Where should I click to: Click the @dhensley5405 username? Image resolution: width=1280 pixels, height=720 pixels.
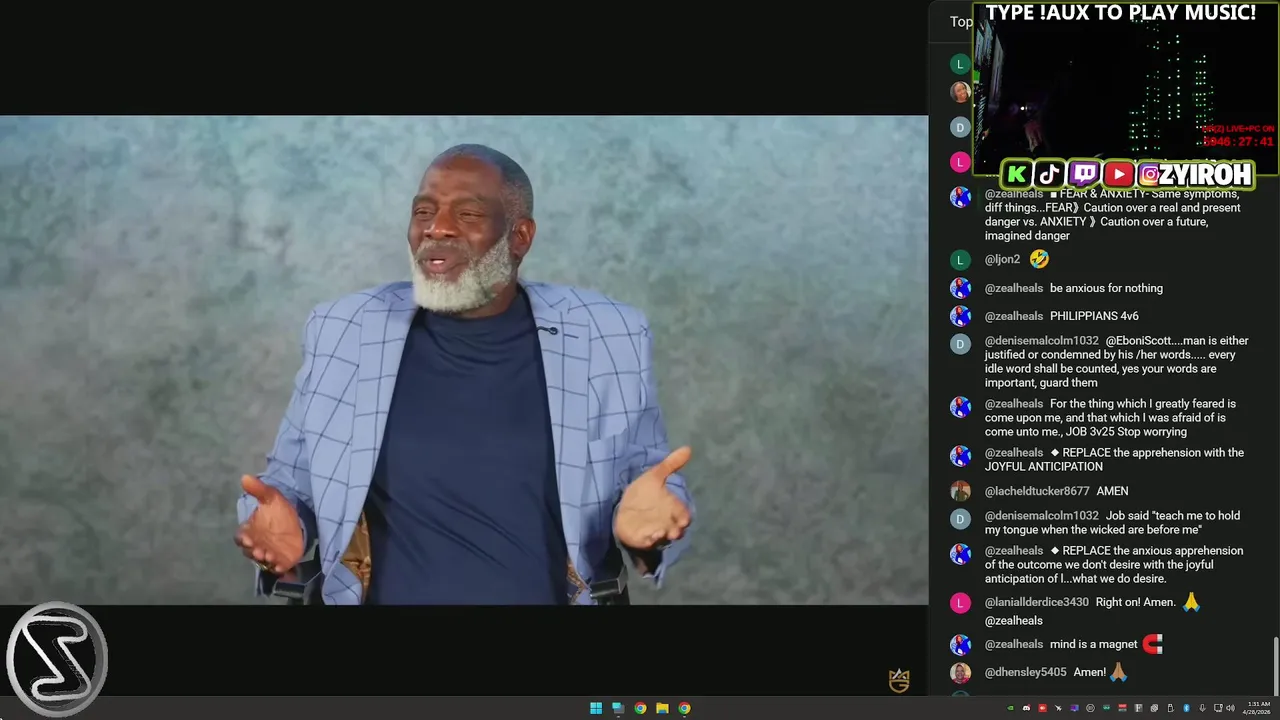1025,672
